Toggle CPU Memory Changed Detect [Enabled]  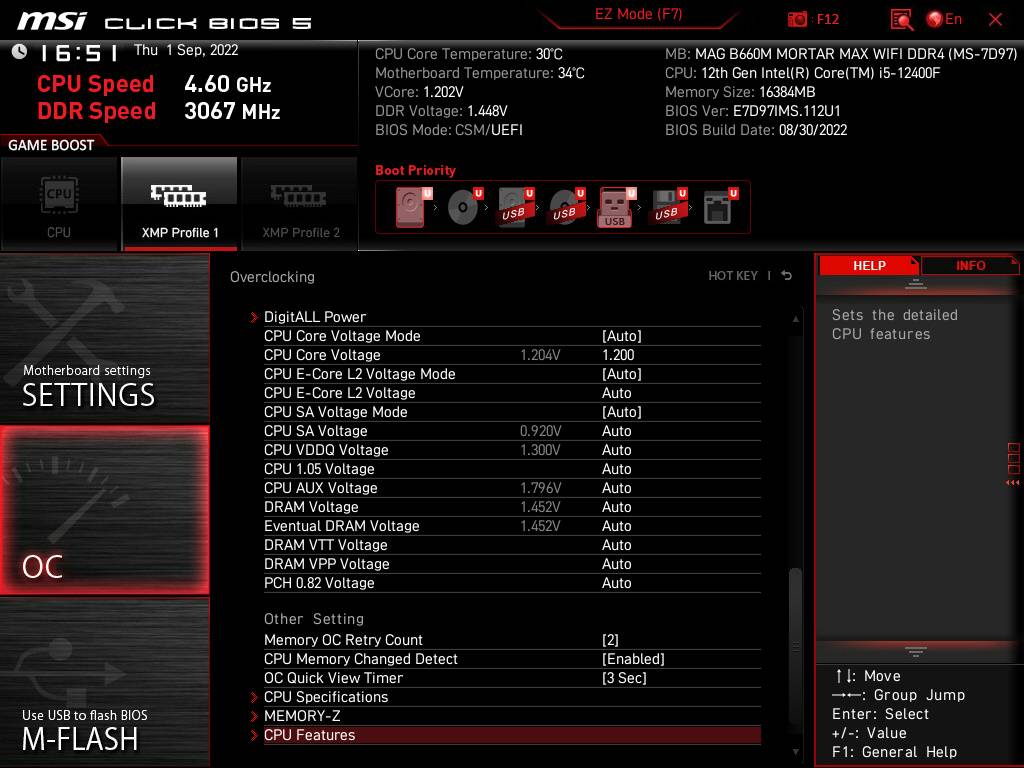tap(633, 658)
